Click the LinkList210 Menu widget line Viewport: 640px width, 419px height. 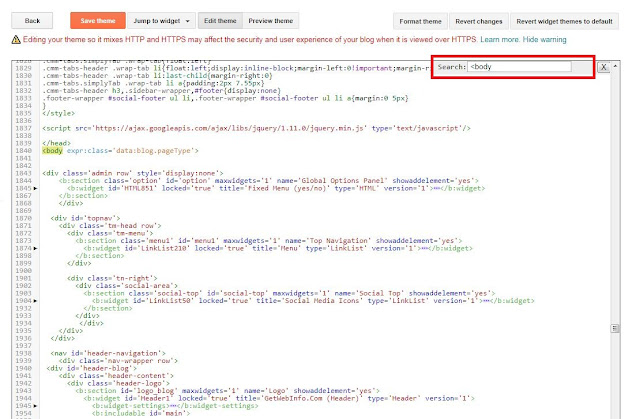(x=278, y=248)
